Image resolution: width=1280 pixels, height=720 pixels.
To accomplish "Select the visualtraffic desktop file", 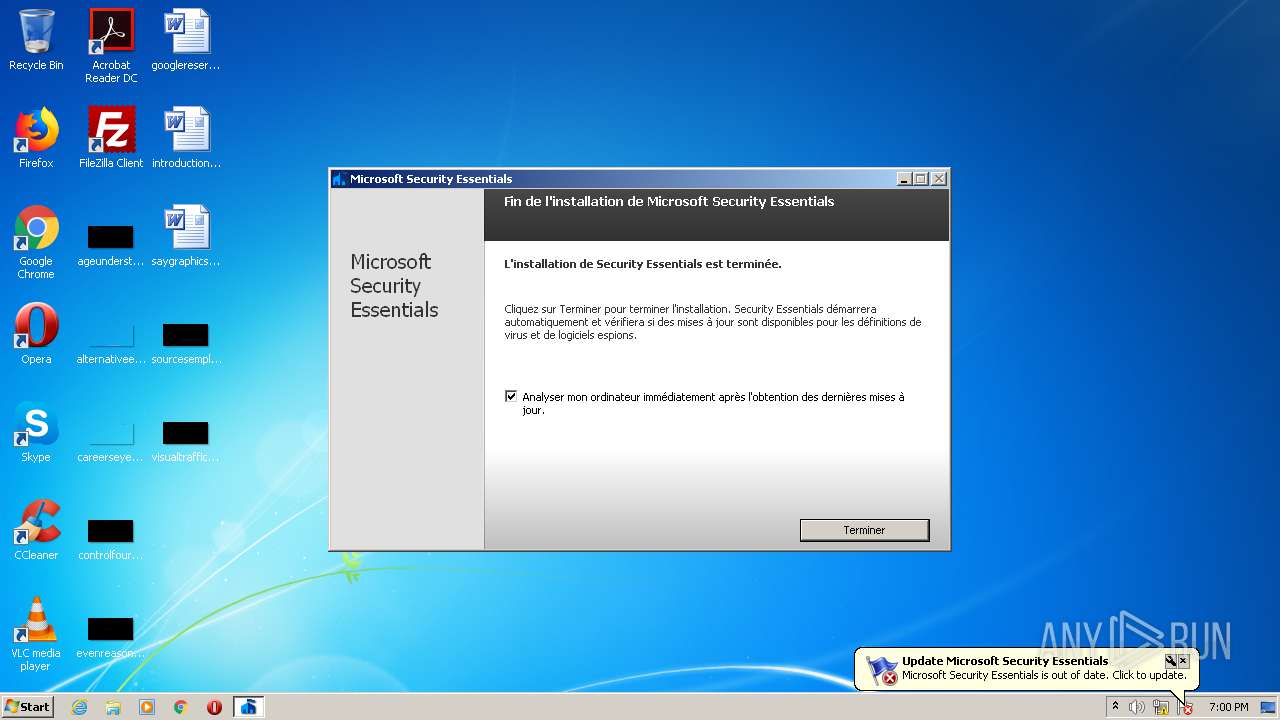I will (x=186, y=441).
